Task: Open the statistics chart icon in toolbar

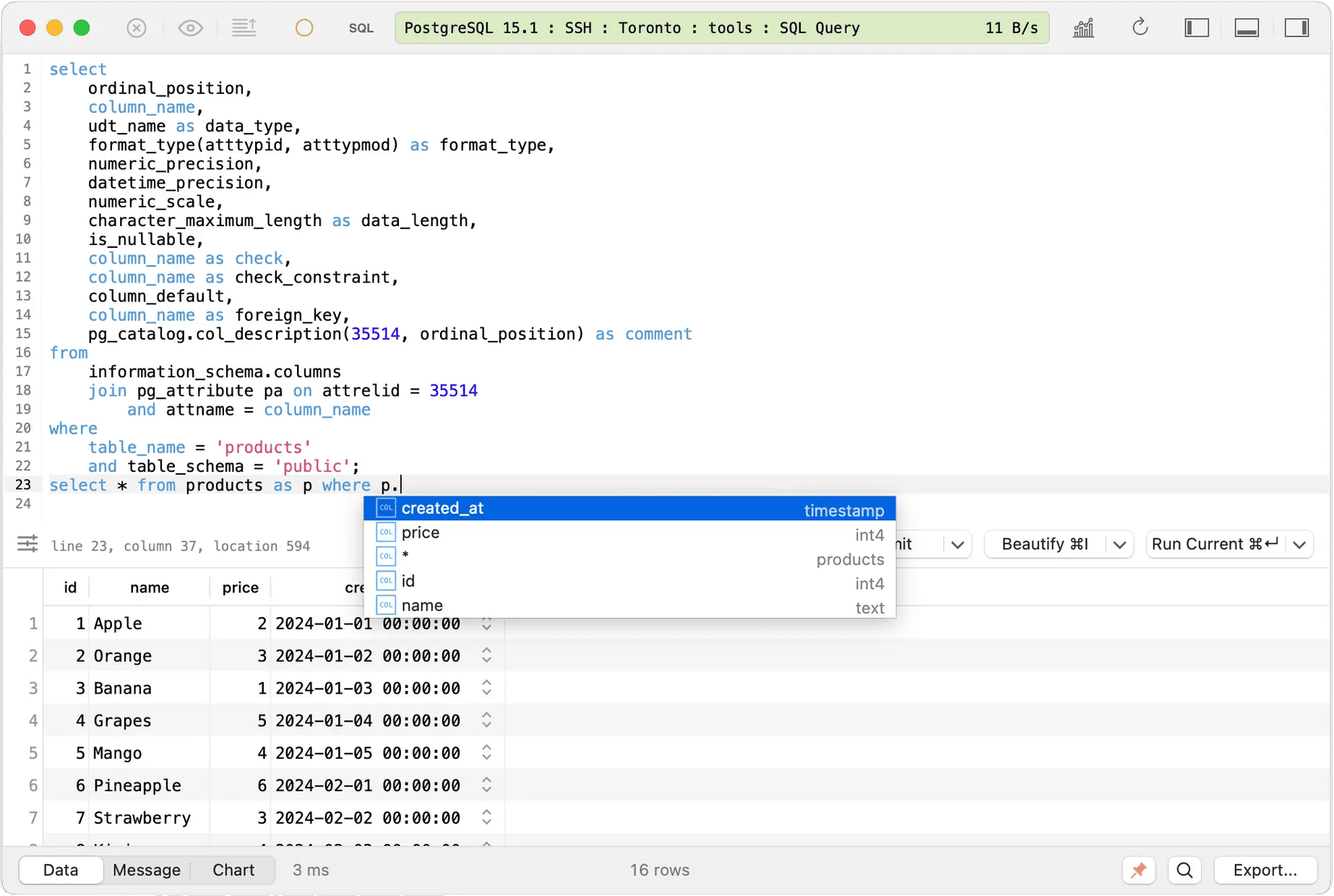Action: click(1083, 28)
